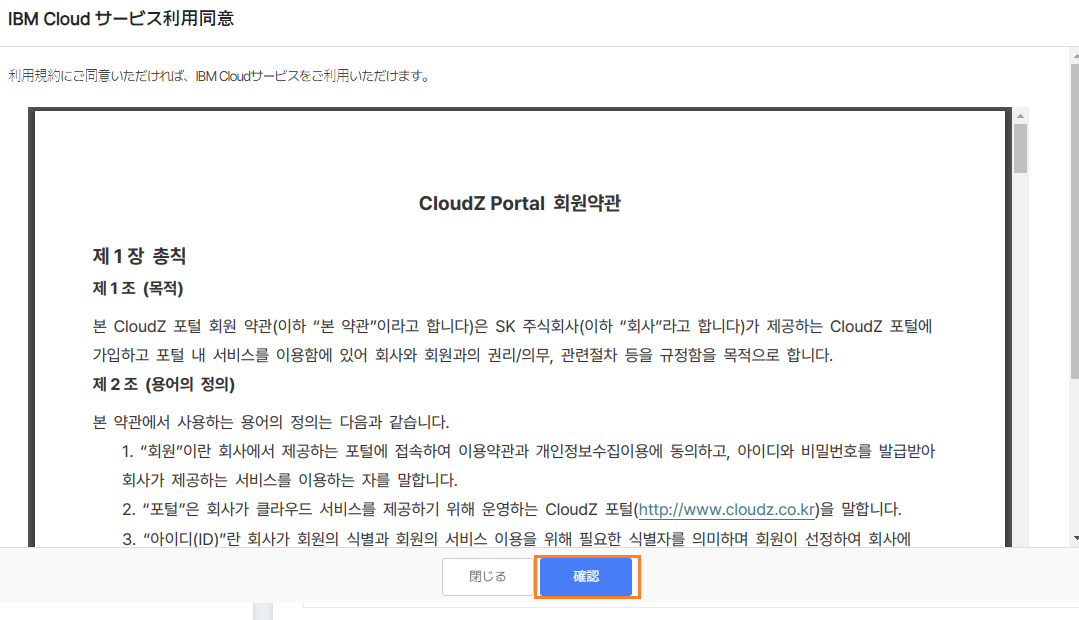Click list item 3 starting with "아이디(ID)"란
This screenshot has height=620, width=1079.
pyautogui.click(x=517, y=539)
